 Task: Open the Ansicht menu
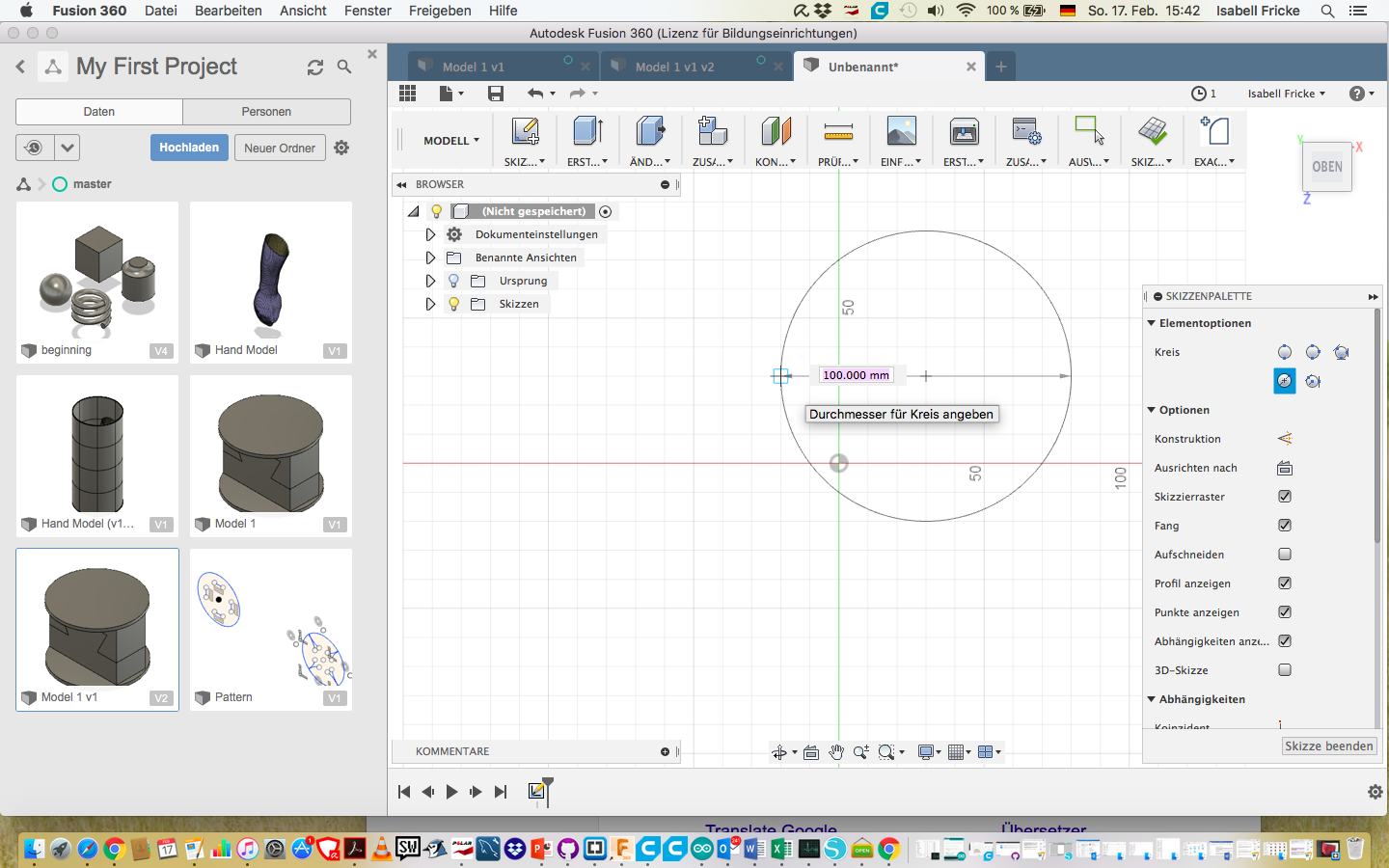303,11
